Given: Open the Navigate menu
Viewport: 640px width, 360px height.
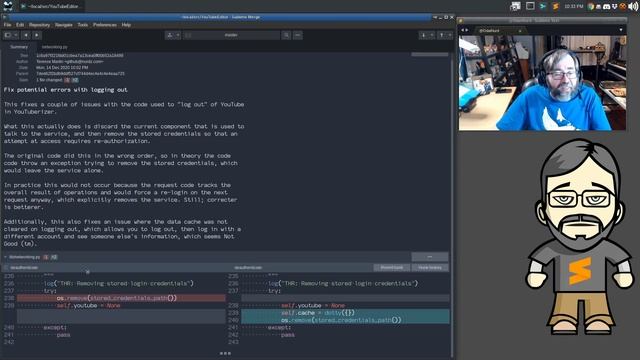Looking at the screenshot, I should click(64, 25).
